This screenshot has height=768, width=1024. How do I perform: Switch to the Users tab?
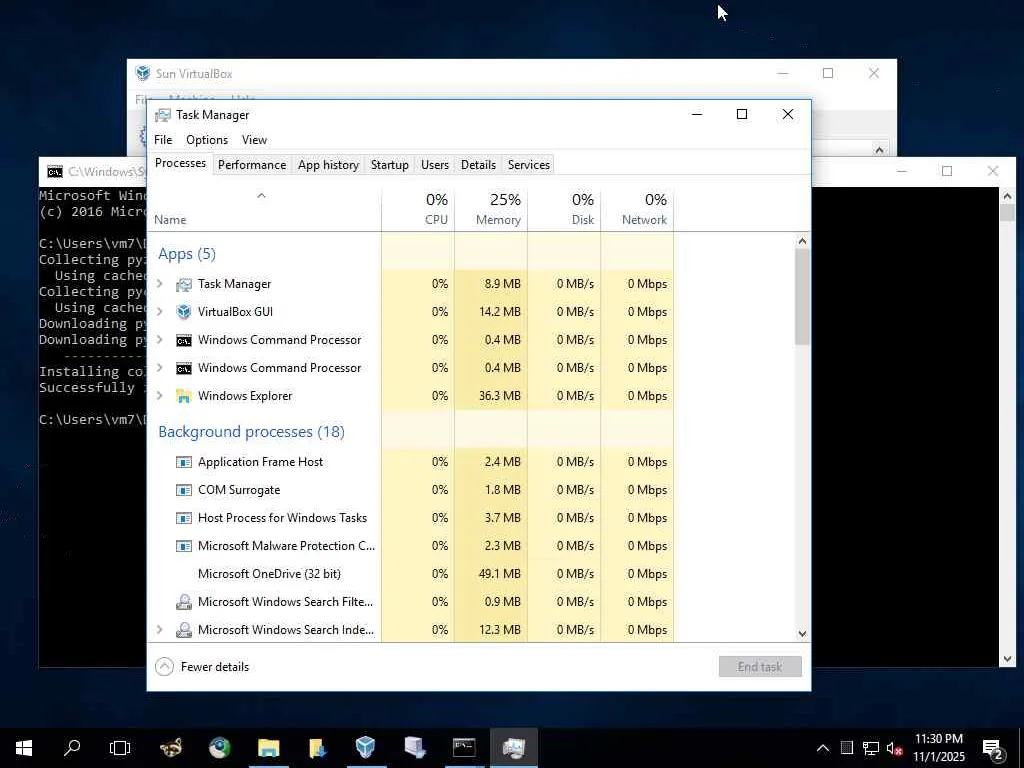[435, 165]
